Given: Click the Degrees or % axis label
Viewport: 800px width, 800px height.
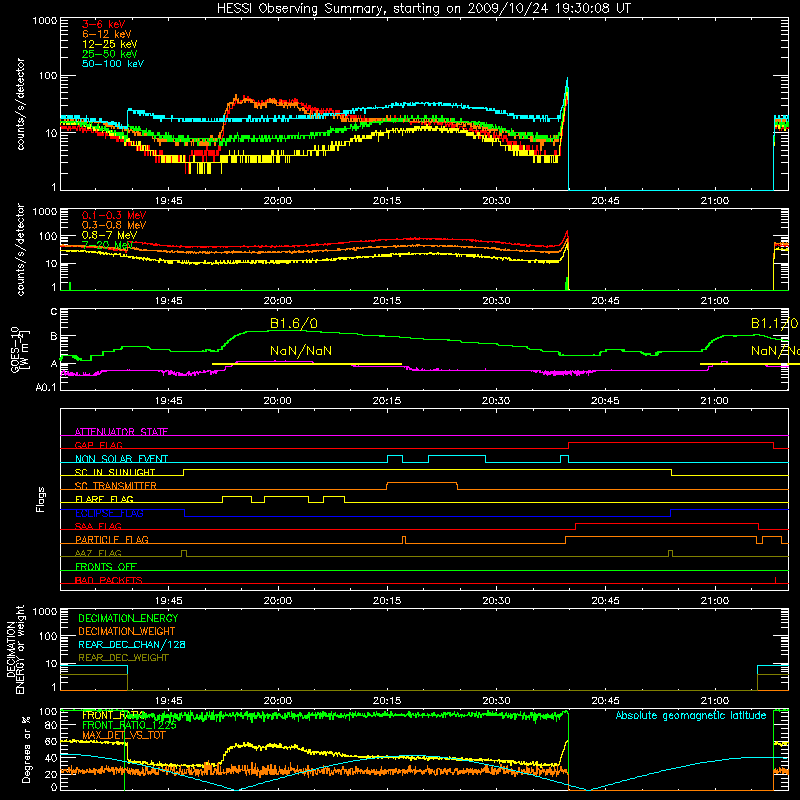Looking at the screenshot, I should (26, 750).
